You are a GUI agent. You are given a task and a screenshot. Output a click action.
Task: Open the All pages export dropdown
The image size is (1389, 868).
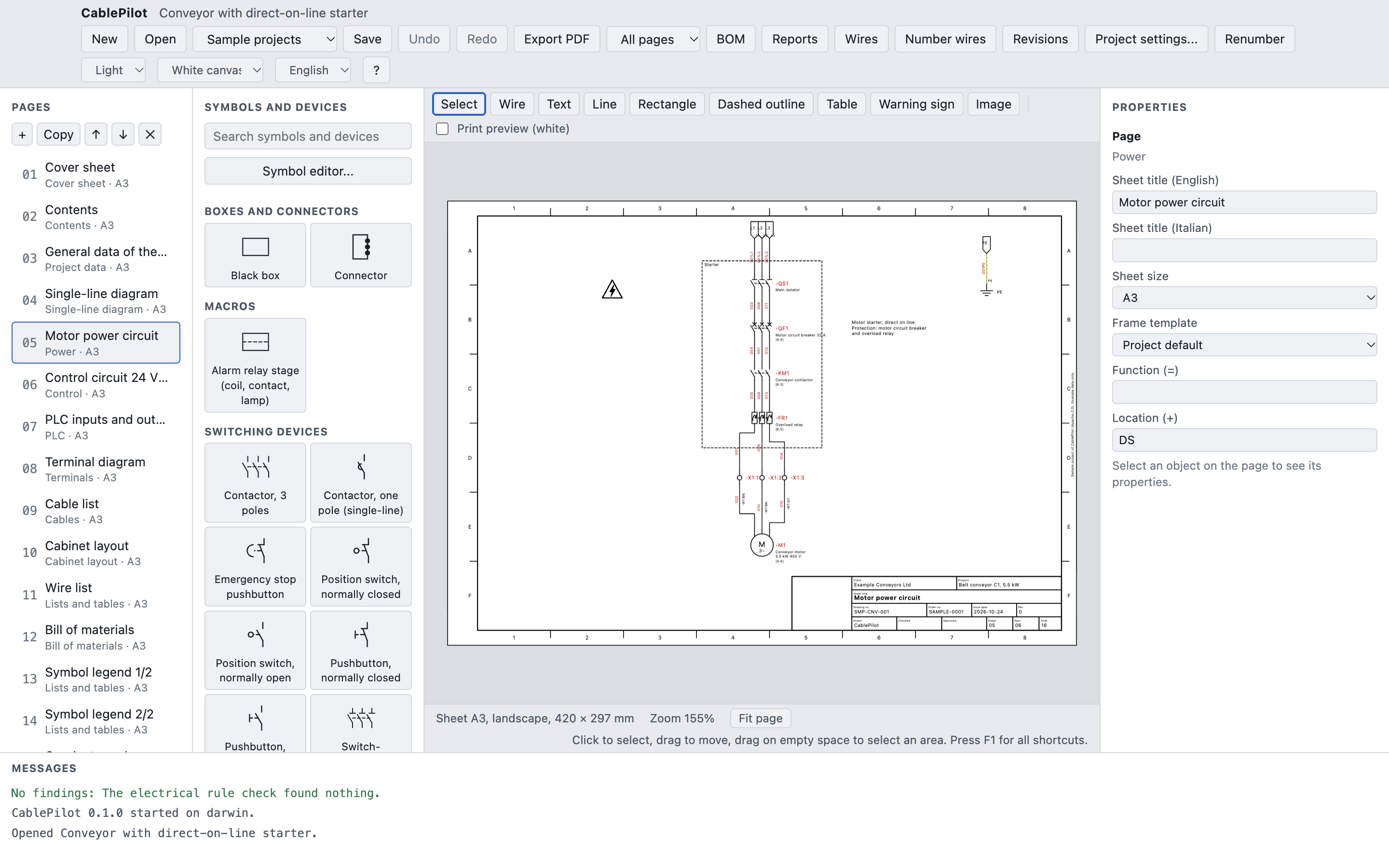click(653, 39)
